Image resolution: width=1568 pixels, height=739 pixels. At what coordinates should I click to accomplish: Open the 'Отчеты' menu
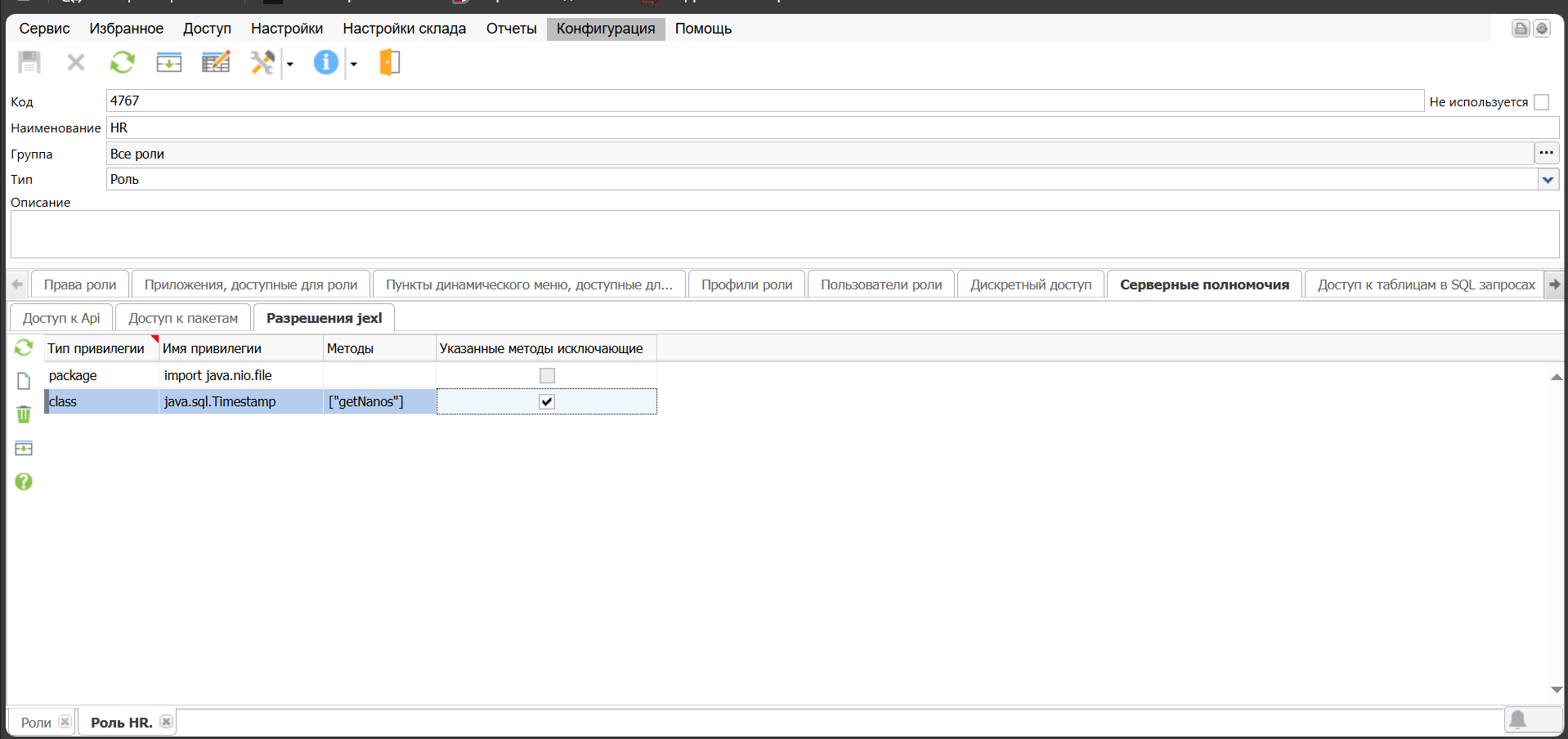(511, 29)
